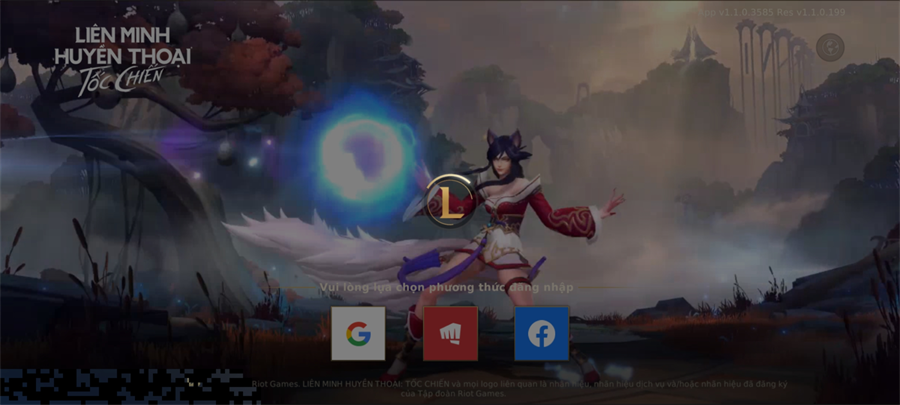This screenshot has width=900, height=405.
Task: Log in using the Facebook icon
Action: pos(542,333)
